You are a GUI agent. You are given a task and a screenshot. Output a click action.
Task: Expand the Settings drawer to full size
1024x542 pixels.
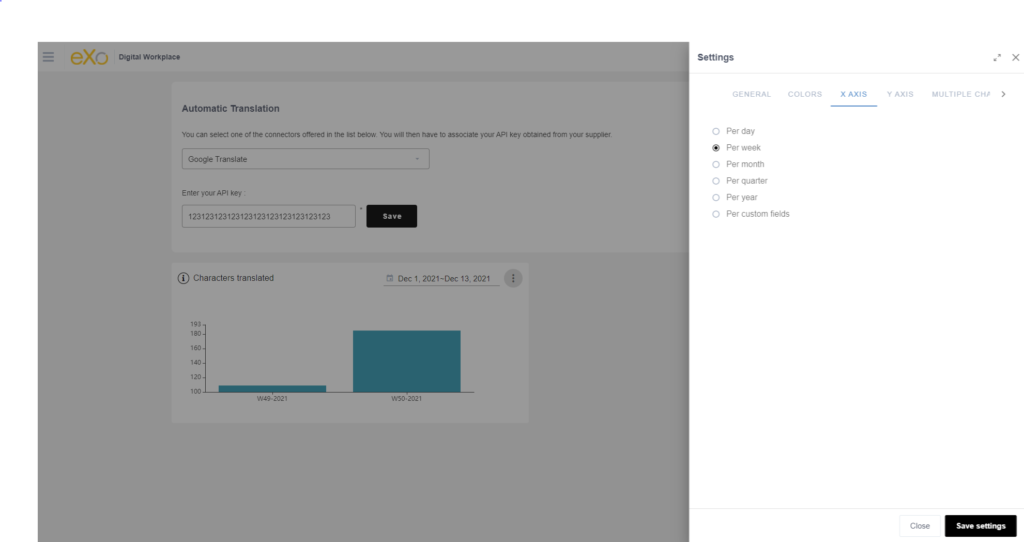click(997, 58)
